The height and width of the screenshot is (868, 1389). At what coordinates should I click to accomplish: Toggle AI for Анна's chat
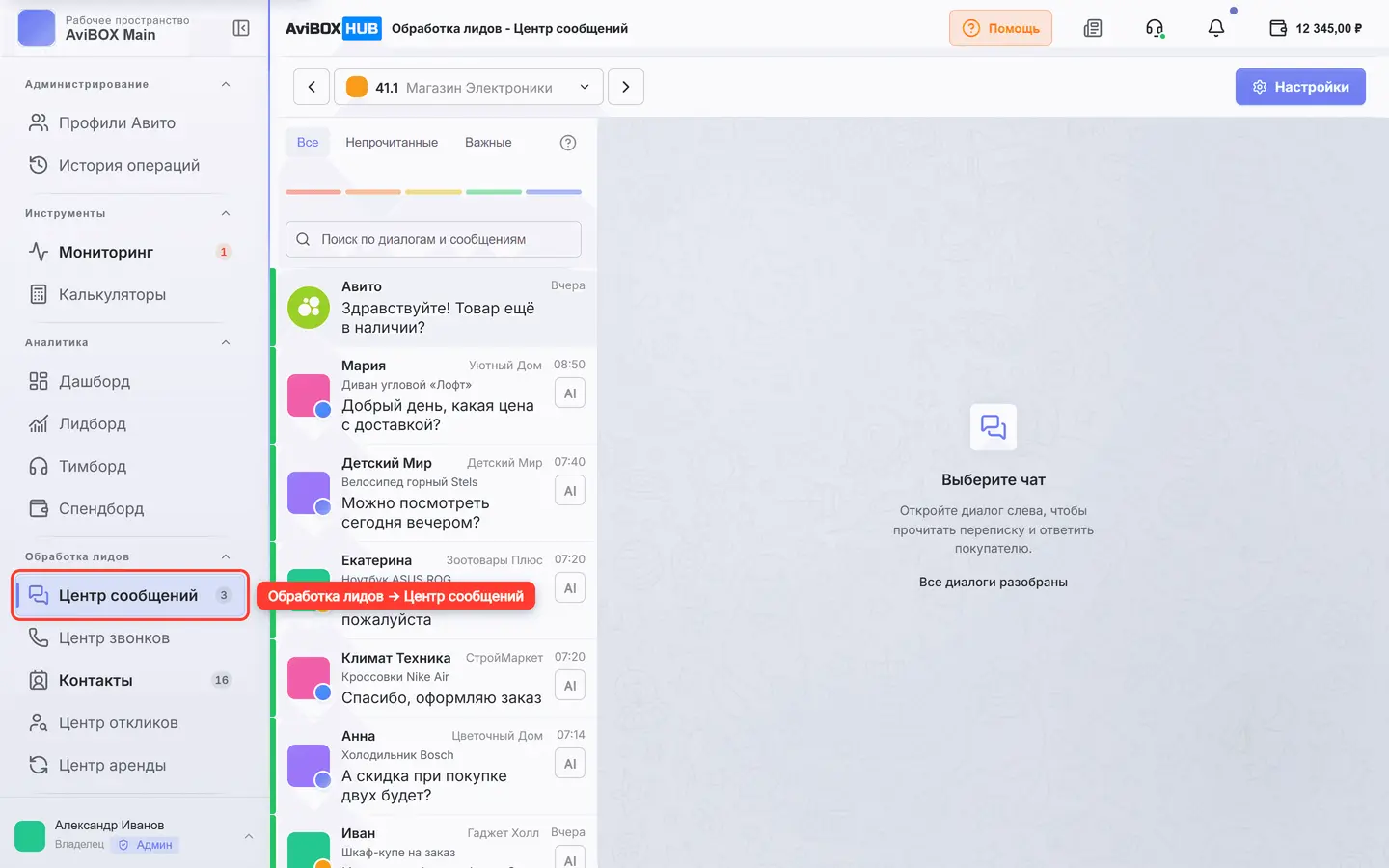tap(570, 764)
